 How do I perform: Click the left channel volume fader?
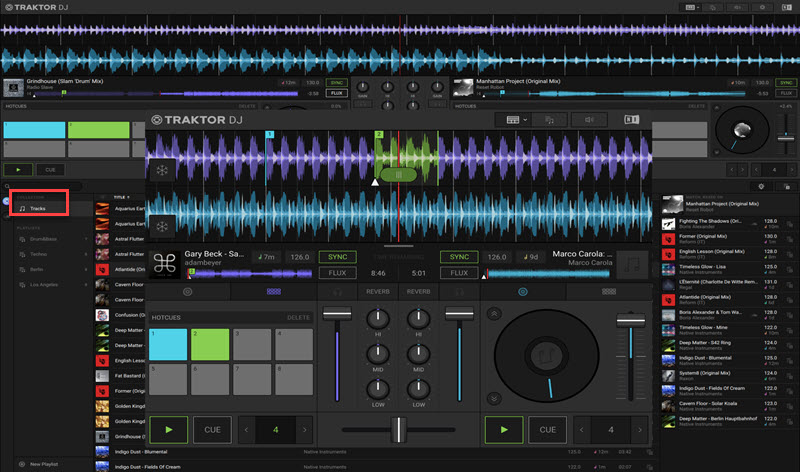337,313
